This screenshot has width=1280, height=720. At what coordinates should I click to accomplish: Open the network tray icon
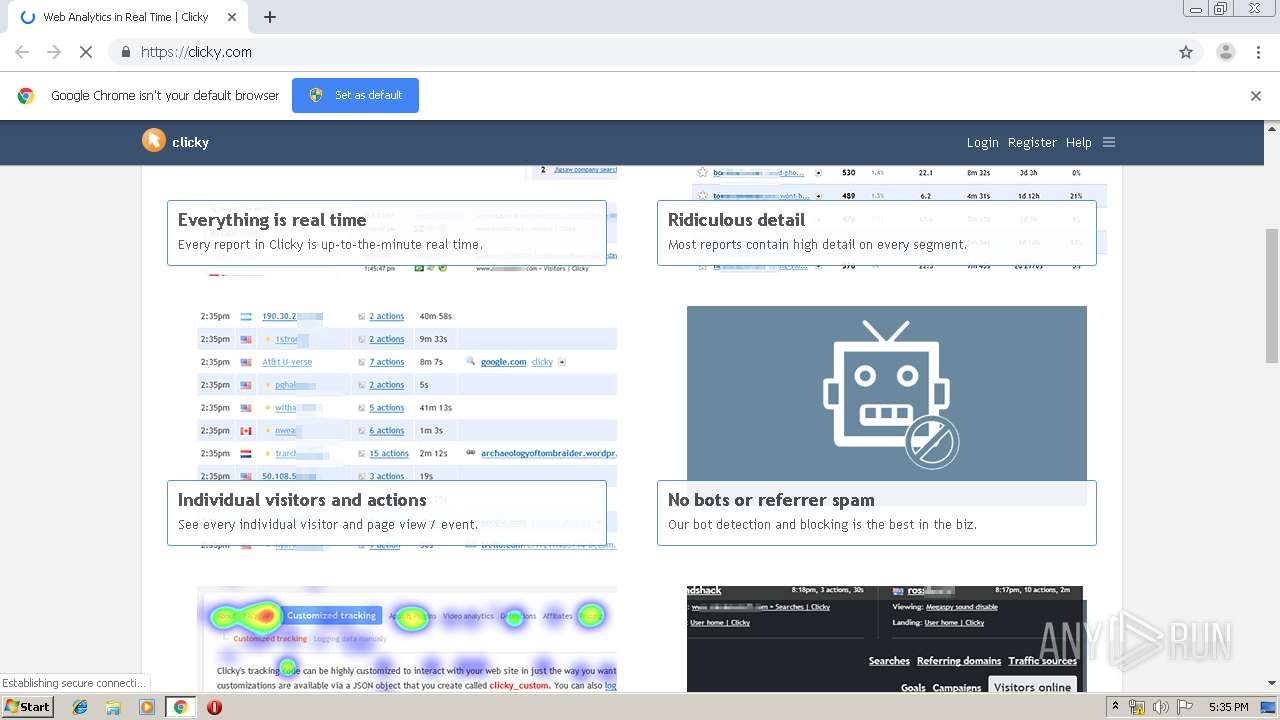[1137, 707]
